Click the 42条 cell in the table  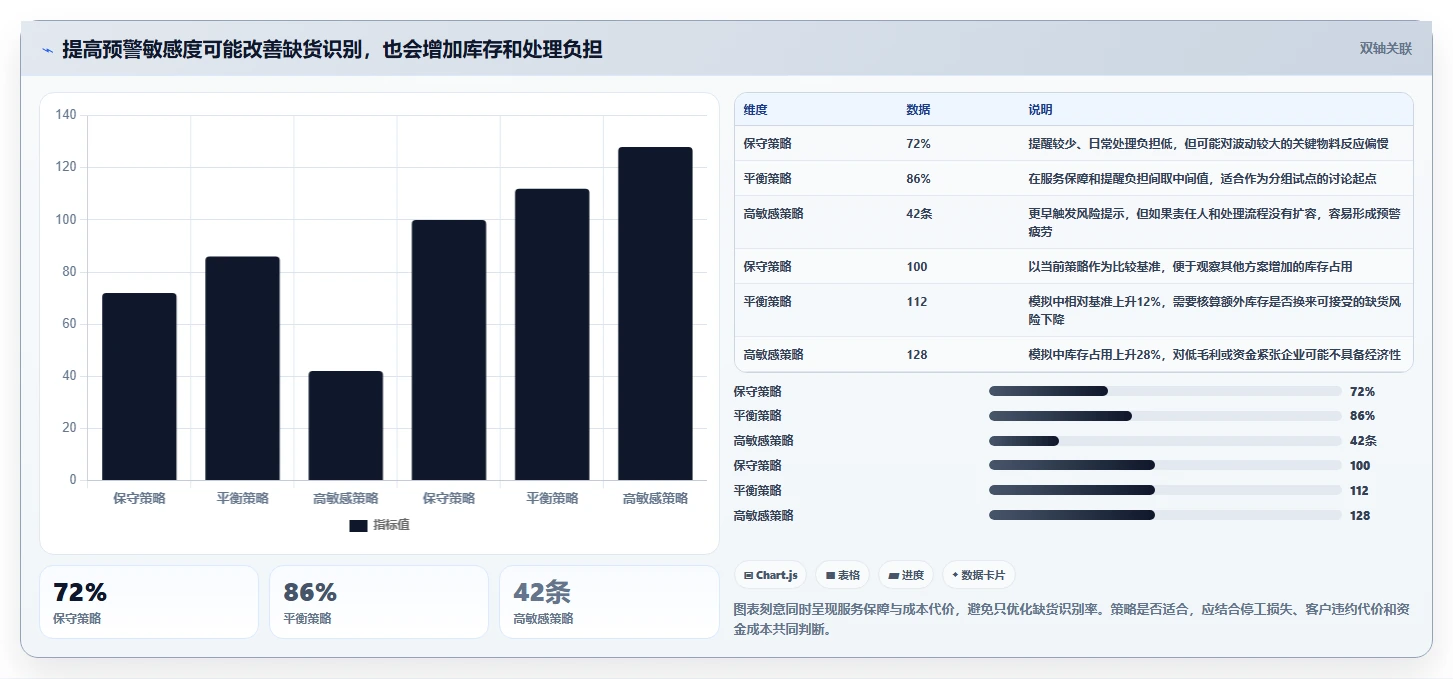(x=919, y=214)
